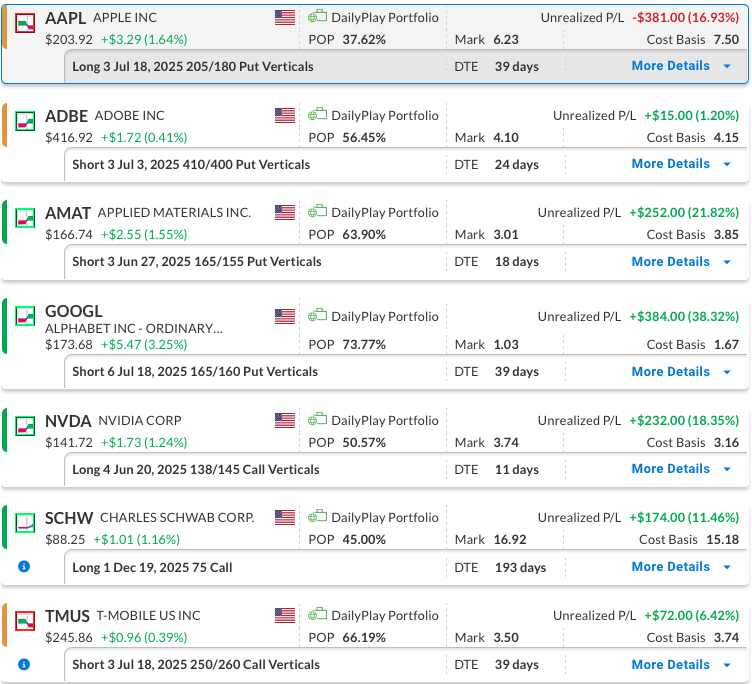
Task: Click More Details for the TMUS position
Action: 670,664
